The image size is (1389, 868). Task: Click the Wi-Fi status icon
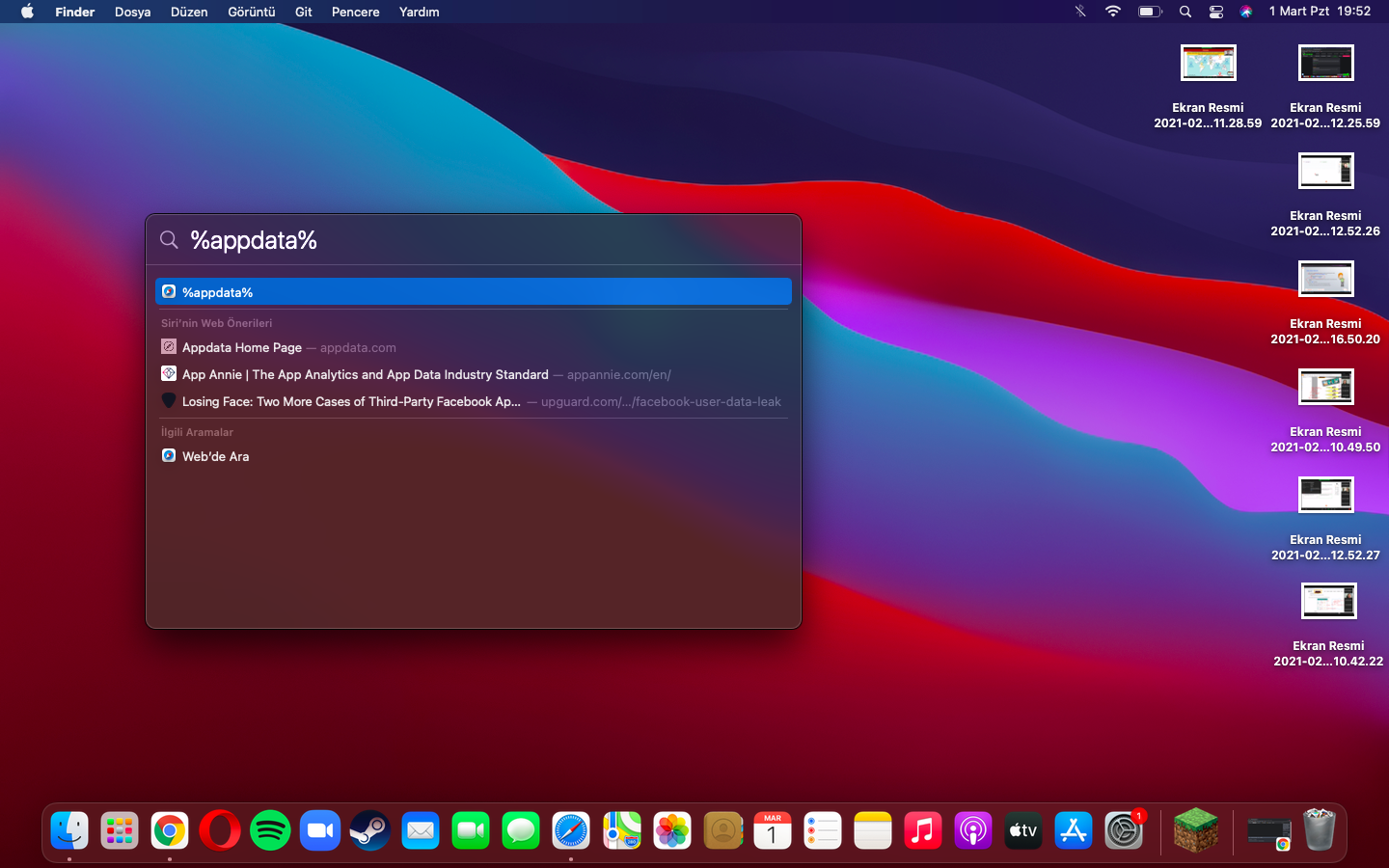[1113, 12]
